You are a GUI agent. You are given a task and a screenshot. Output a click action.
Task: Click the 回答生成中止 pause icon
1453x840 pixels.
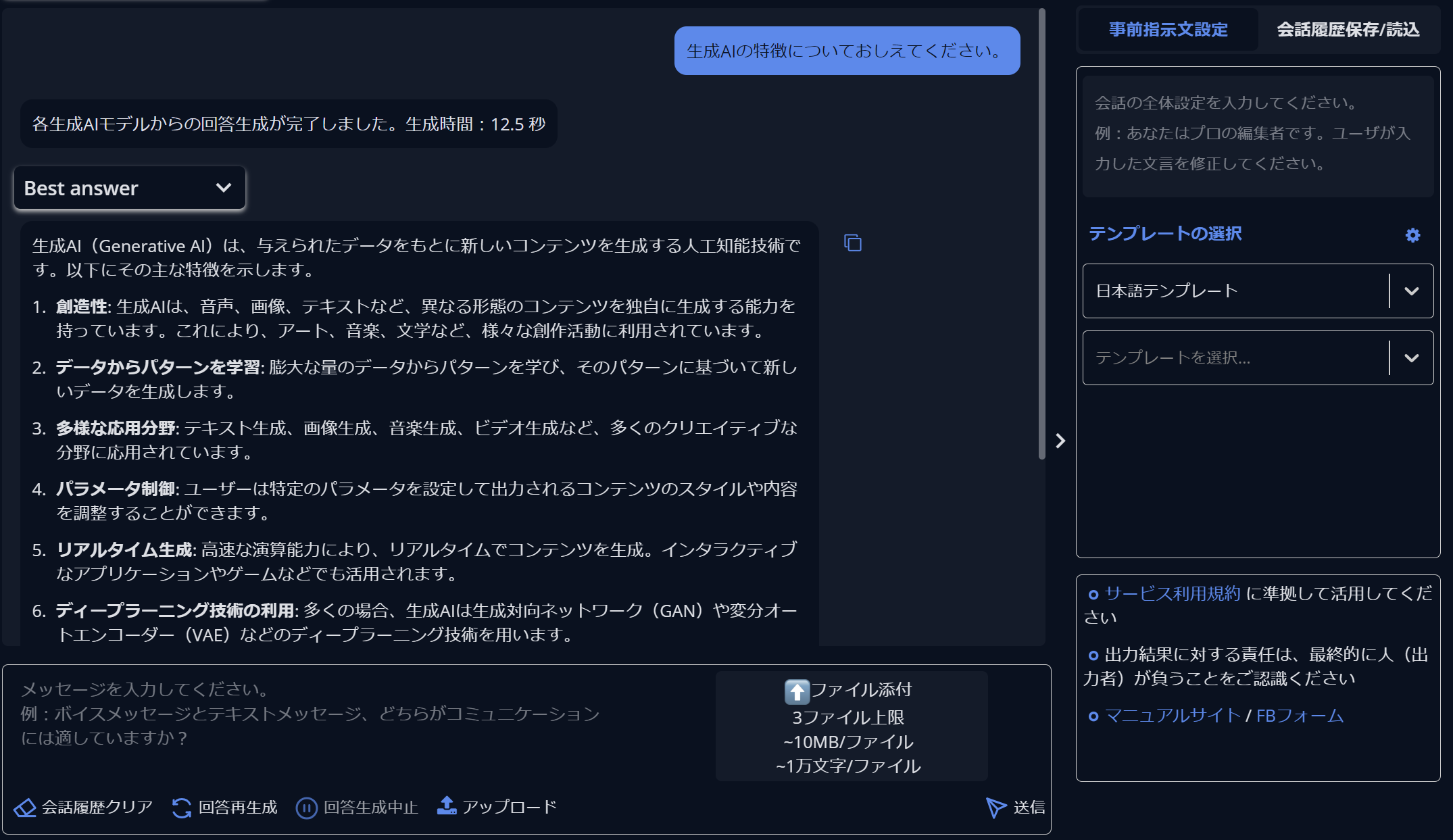click(x=306, y=808)
